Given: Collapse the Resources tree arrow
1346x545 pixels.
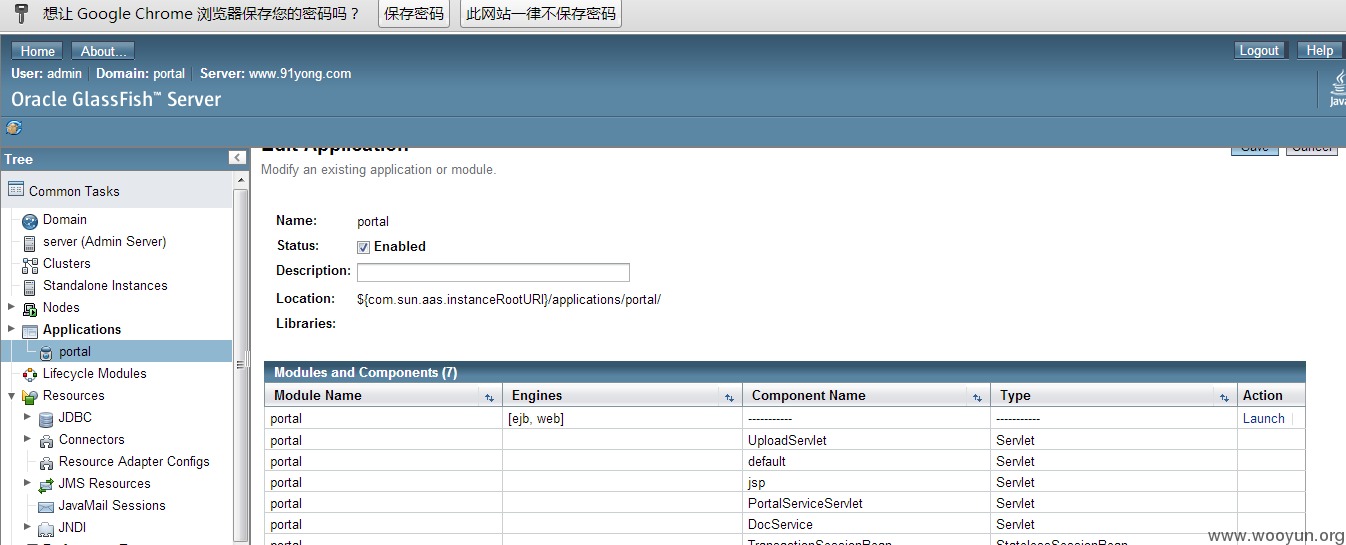Looking at the screenshot, I should point(11,395).
